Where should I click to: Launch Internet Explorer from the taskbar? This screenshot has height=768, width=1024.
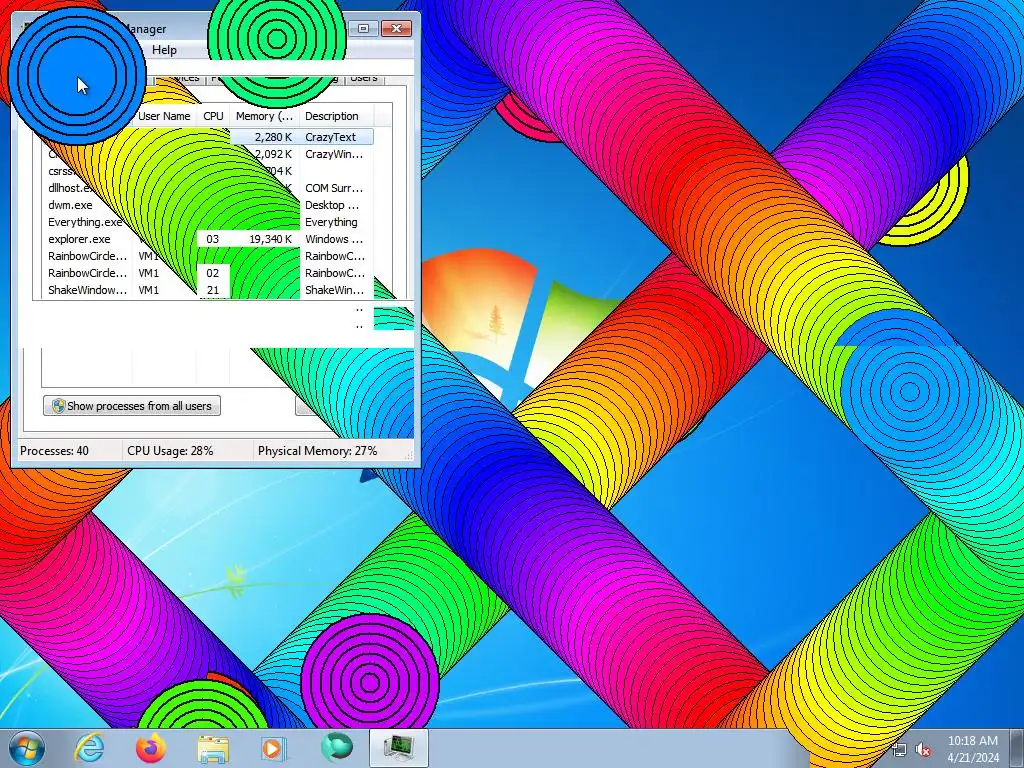(89, 748)
